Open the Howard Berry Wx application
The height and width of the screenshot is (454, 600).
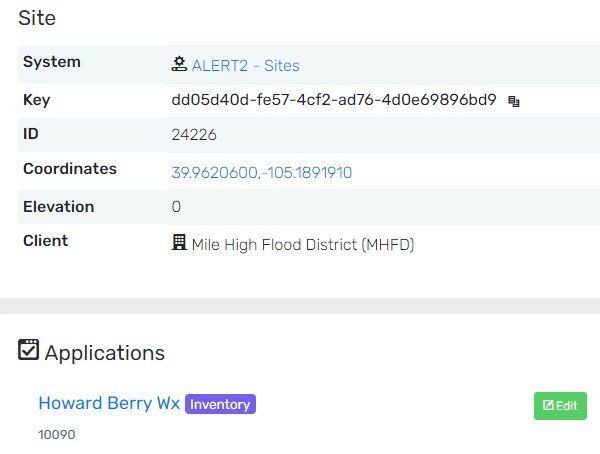(x=109, y=403)
